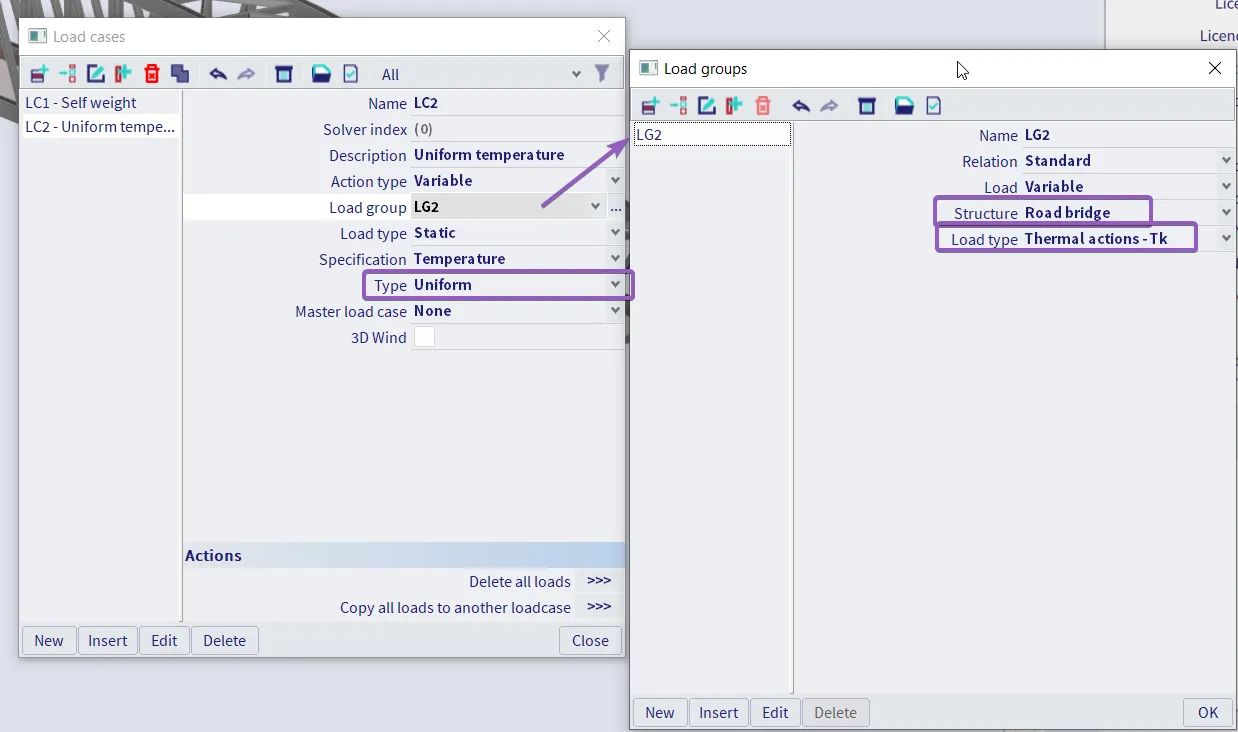Click the undo arrow in Load groups toolbar
Viewport: 1238px width, 732px height.
click(x=801, y=106)
